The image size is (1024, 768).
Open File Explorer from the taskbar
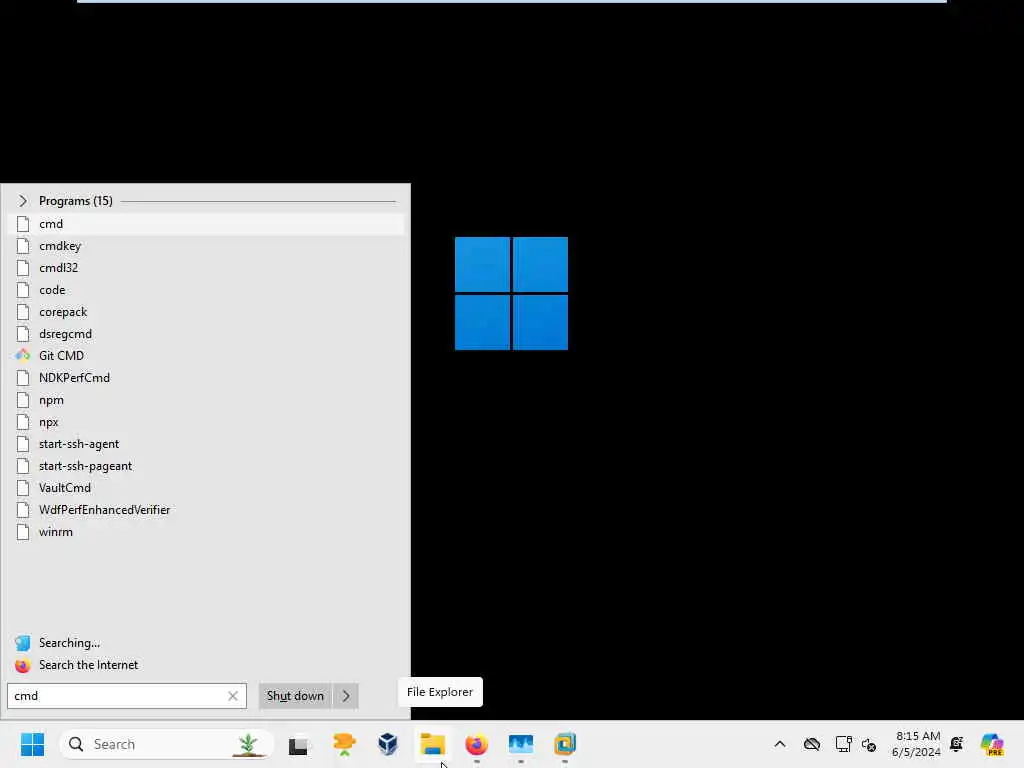click(432, 744)
